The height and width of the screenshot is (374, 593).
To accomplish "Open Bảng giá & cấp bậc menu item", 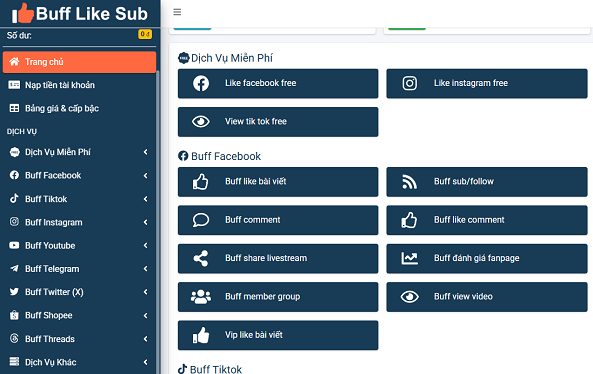I will [x=79, y=109].
